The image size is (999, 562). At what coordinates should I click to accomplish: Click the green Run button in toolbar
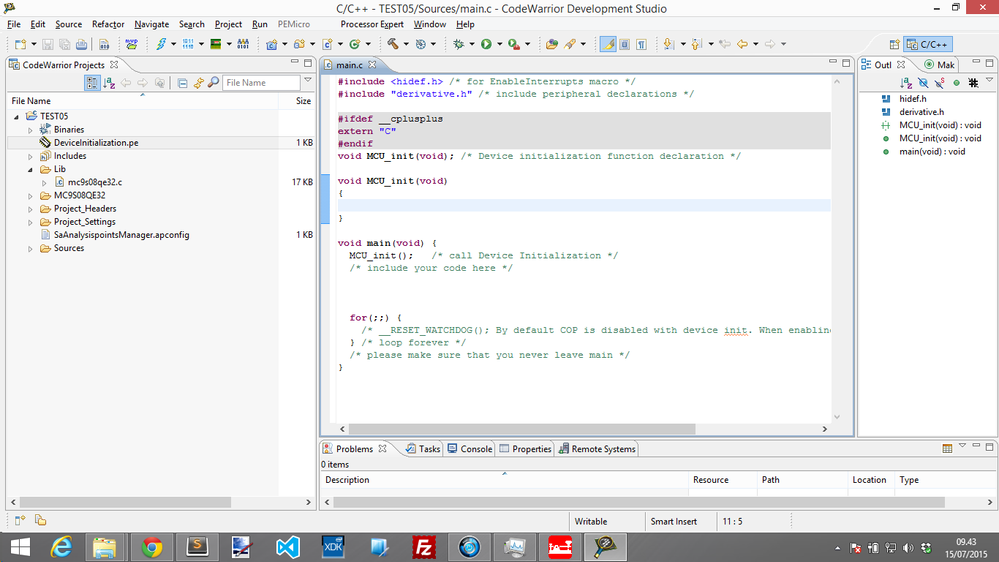pyautogui.click(x=486, y=44)
